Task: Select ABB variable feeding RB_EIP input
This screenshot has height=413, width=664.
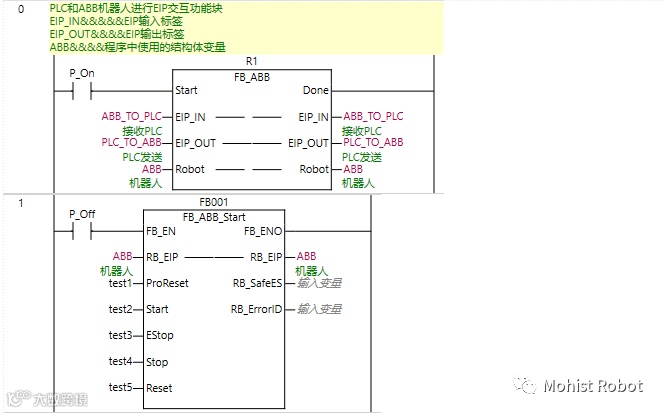Action: pyautogui.click(x=122, y=256)
